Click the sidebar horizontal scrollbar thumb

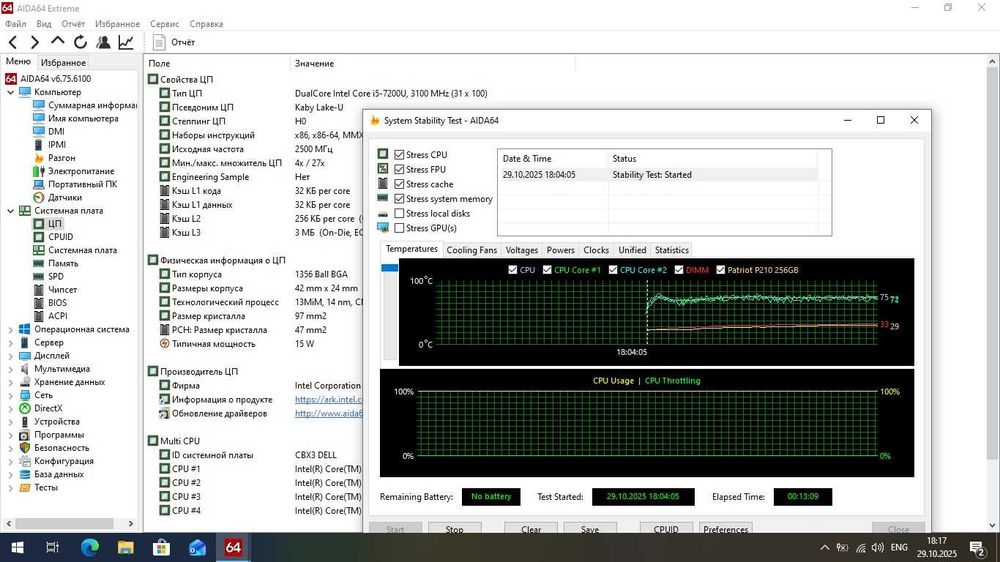(64, 523)
